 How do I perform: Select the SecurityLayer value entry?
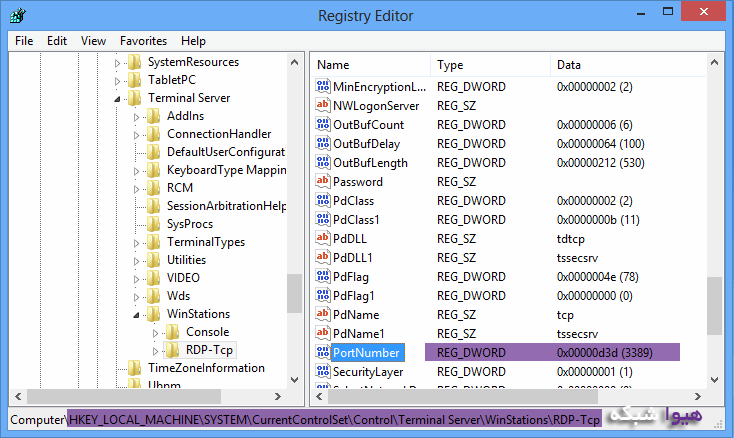click(366, 372)
